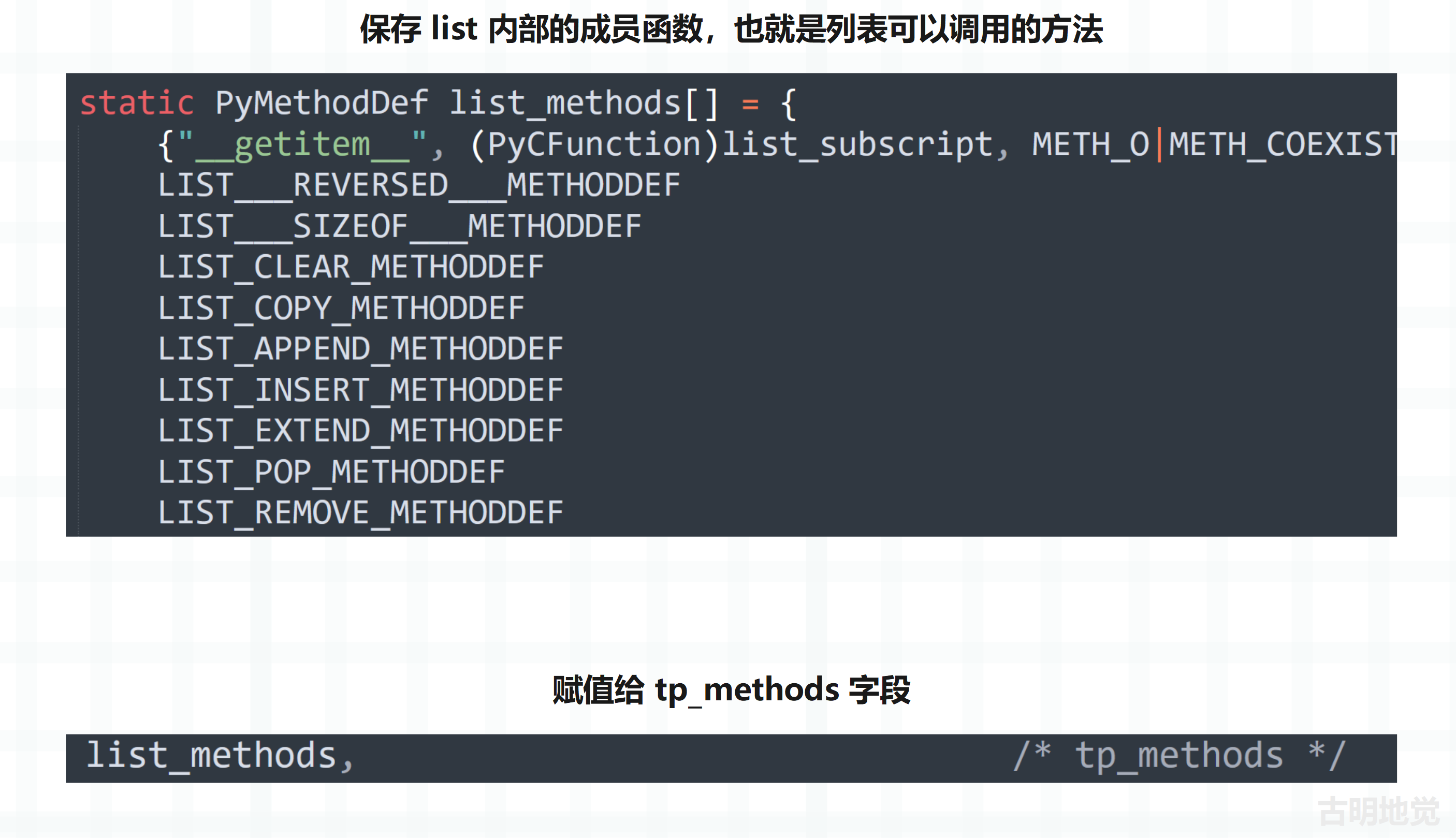This screenshot has height=838, width=1456.
Task: Click the "__getitem__" string literal
Action: click(302, 144)
